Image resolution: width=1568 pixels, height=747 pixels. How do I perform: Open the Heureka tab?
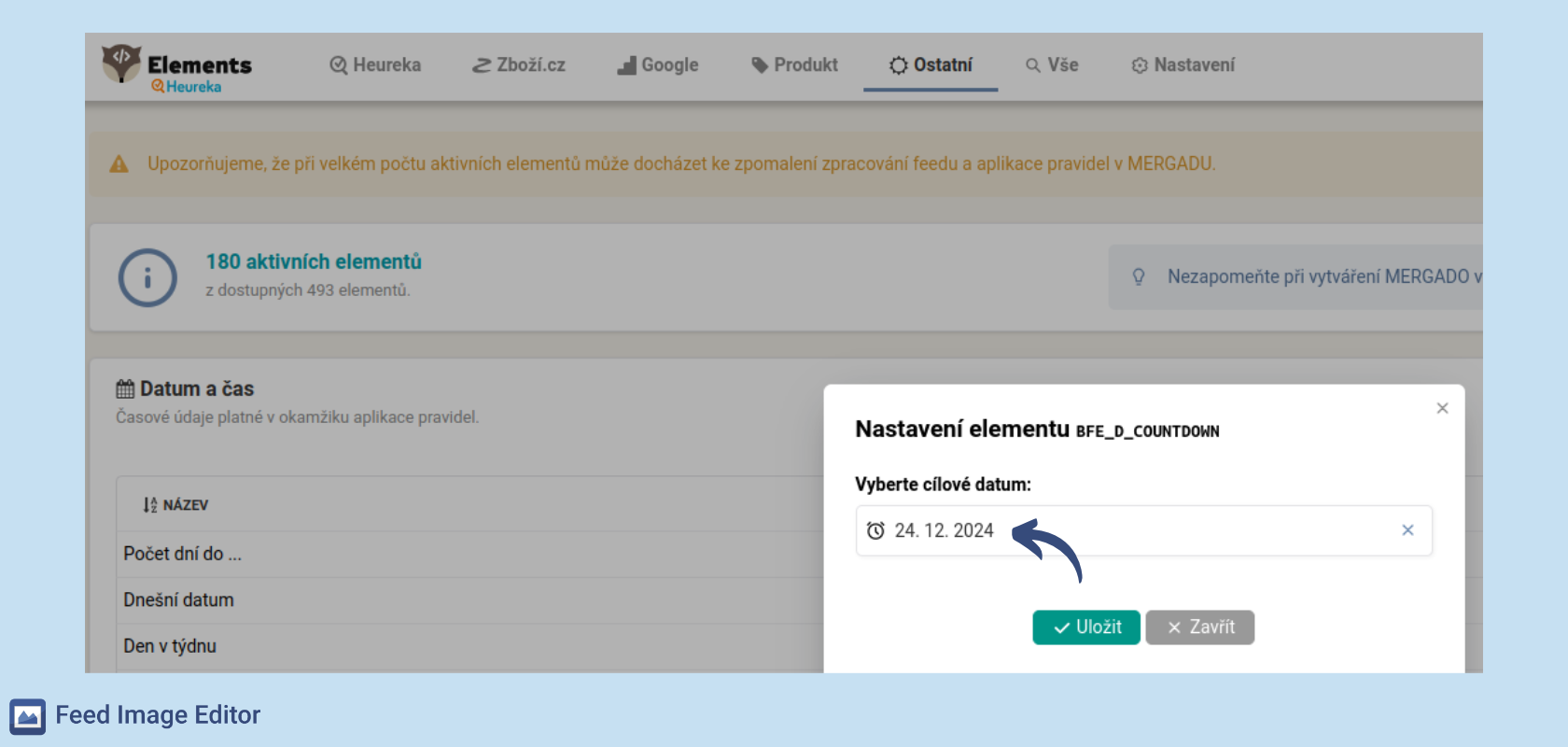375,65
